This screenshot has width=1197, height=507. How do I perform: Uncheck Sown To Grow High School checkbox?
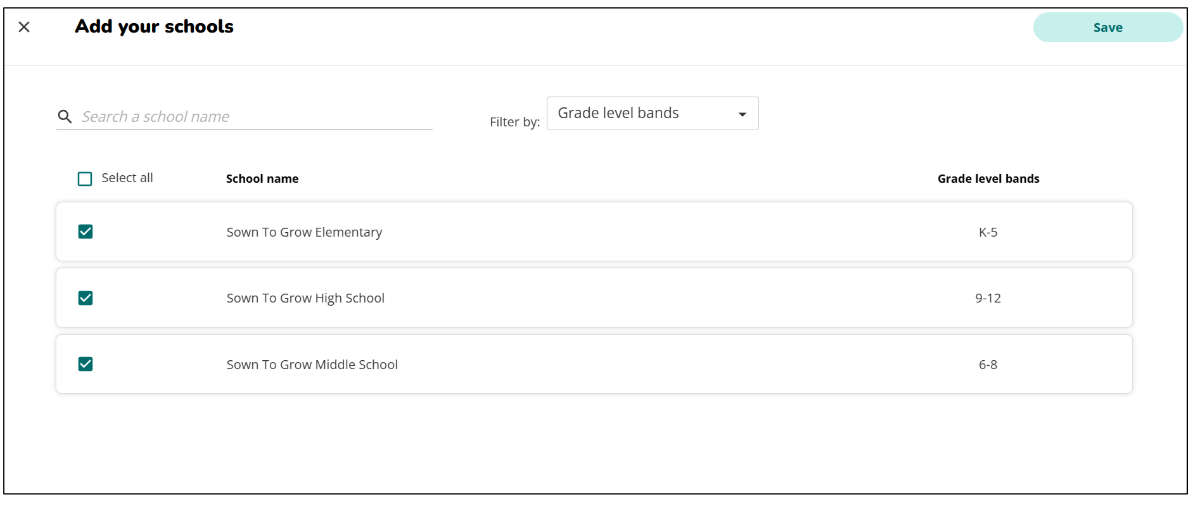click(x=85, y=298)
